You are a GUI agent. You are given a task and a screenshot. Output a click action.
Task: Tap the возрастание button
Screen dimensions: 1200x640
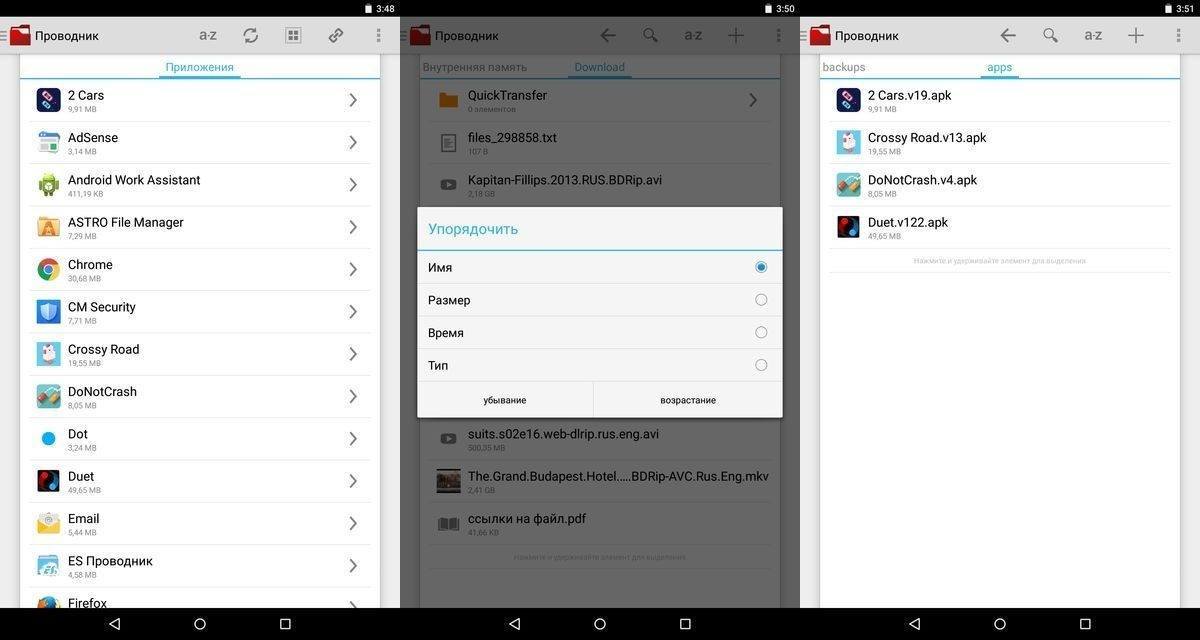[x=688, y=400]
